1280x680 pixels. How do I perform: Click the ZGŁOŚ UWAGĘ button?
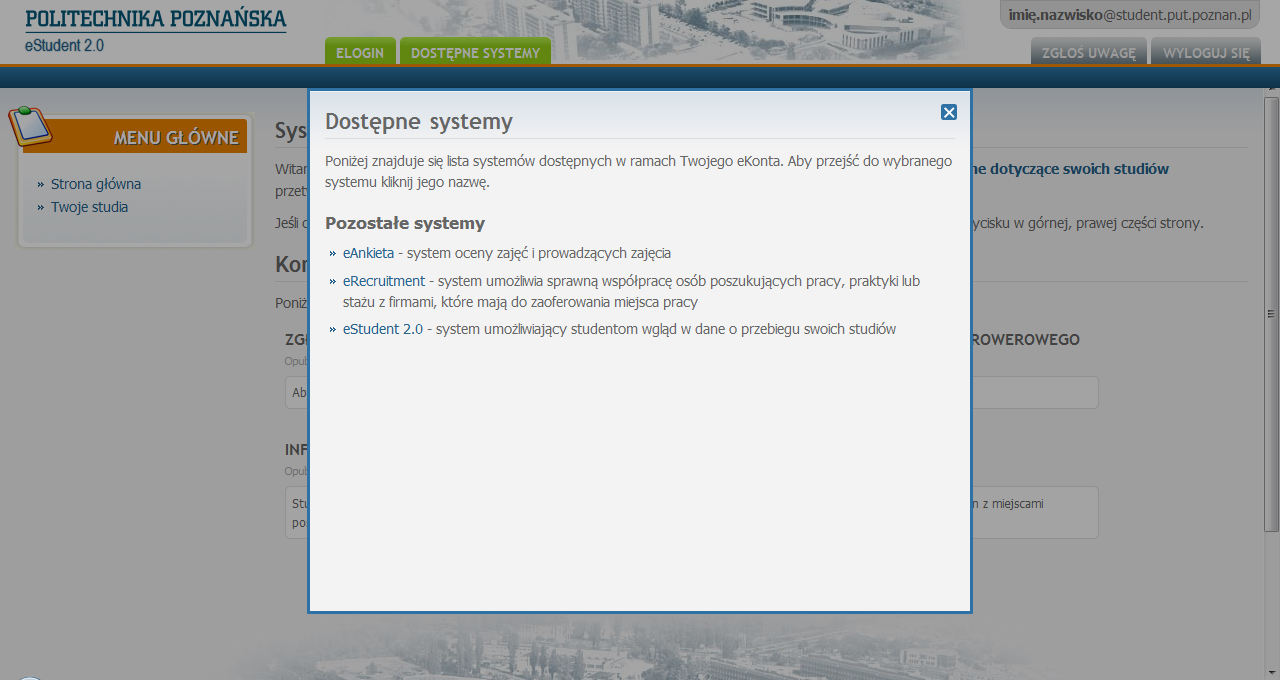pyautogui.click(x=1089, y=52)
